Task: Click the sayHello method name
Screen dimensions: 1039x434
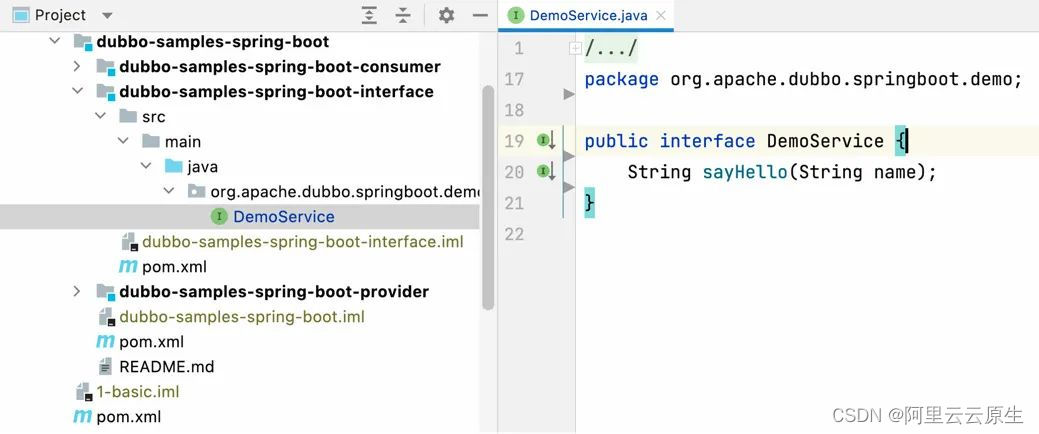Action: 745,172
